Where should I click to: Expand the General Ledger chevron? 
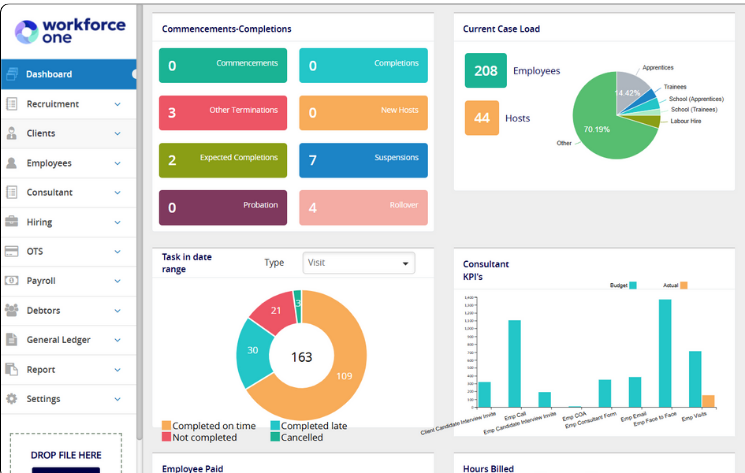coord(117,340)
